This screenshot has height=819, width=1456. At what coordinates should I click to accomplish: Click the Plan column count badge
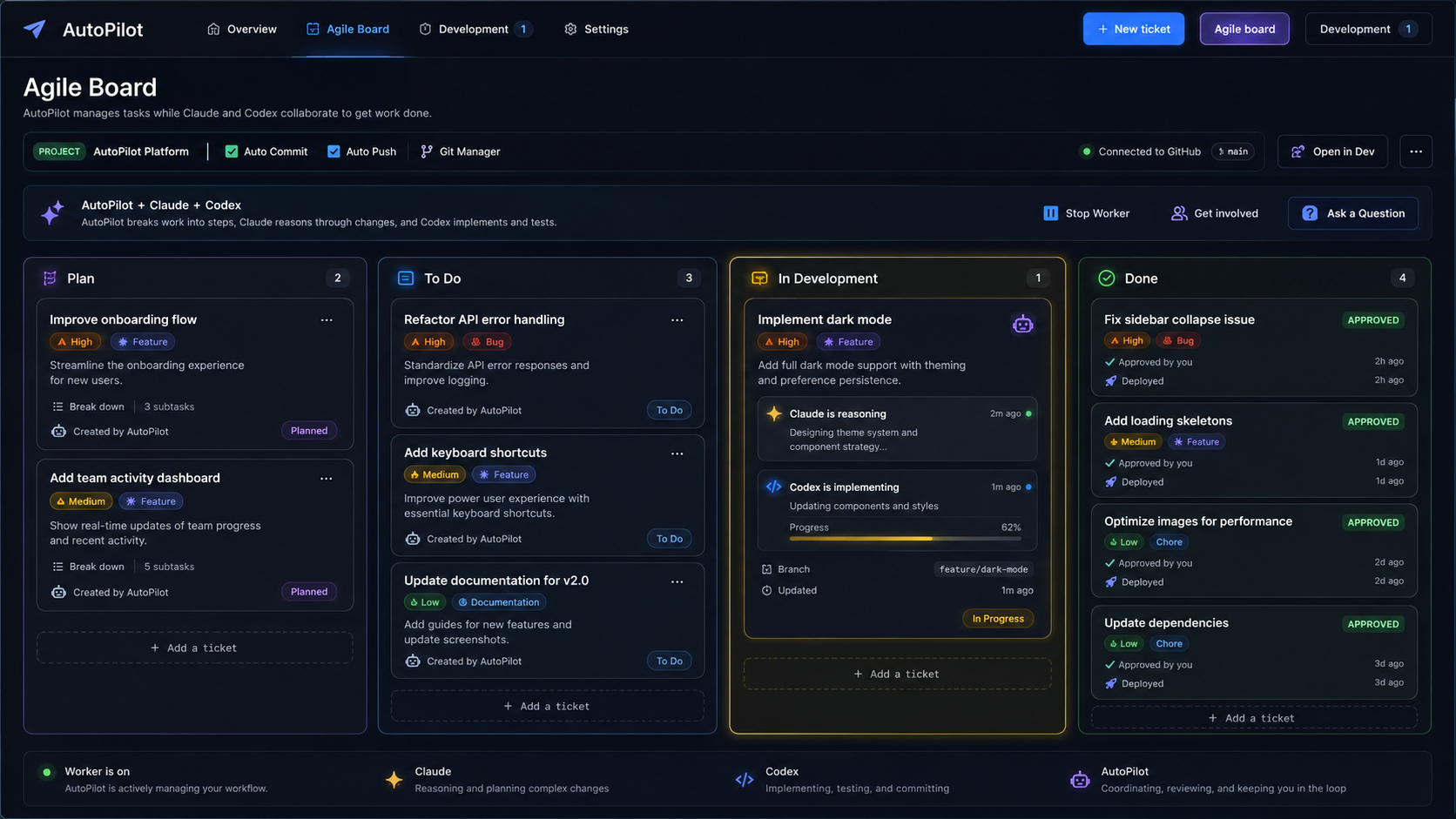[338, 279]
